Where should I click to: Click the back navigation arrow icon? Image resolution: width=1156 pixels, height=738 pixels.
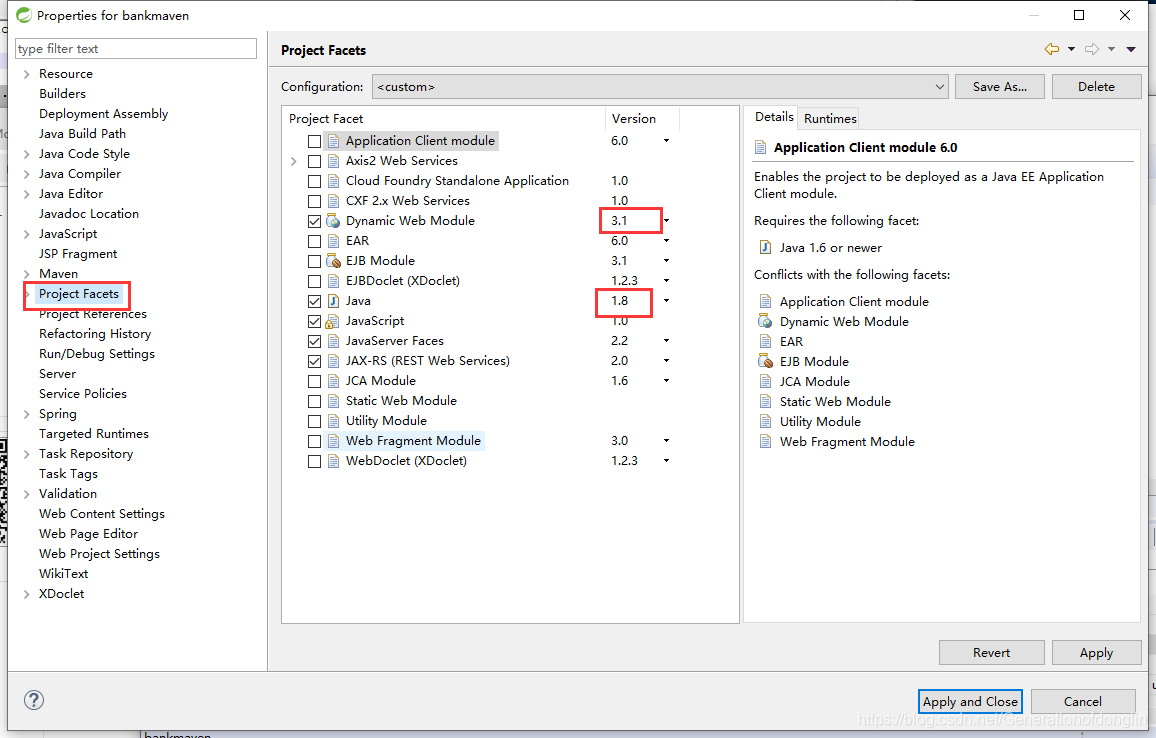[1051, 49]
